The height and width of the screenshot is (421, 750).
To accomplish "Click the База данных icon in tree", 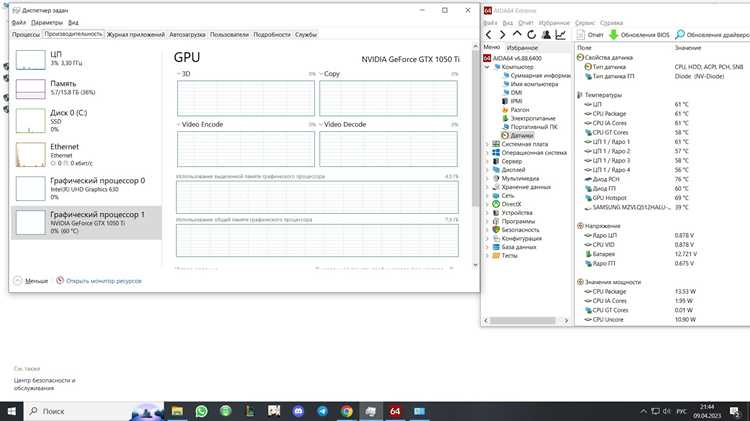I will tap(496, 247).
